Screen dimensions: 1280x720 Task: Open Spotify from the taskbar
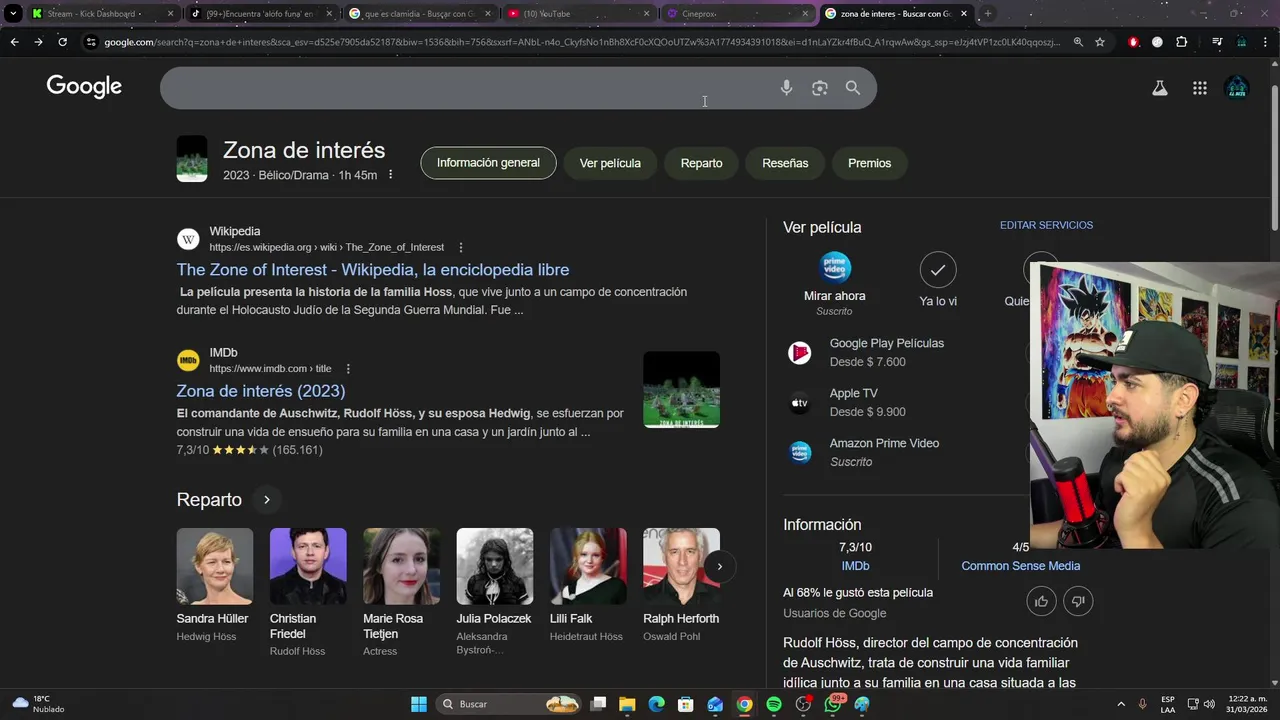[774, 704]
